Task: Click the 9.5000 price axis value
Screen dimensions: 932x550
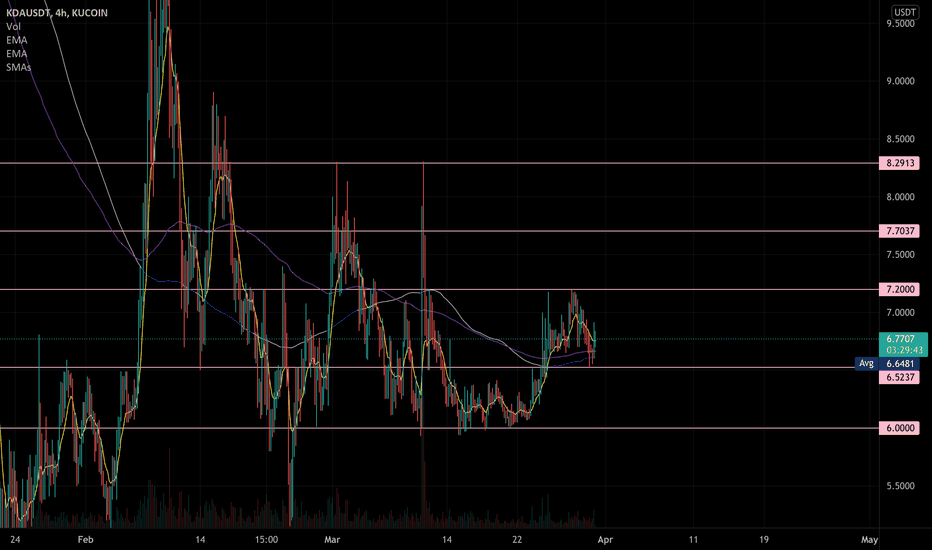Action: point(900,24)
